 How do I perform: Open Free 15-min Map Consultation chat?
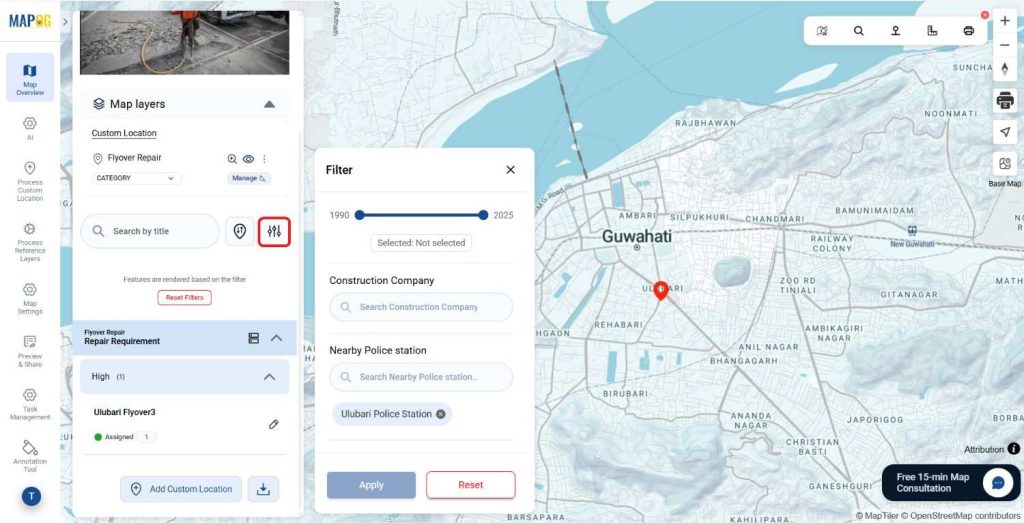951,483
